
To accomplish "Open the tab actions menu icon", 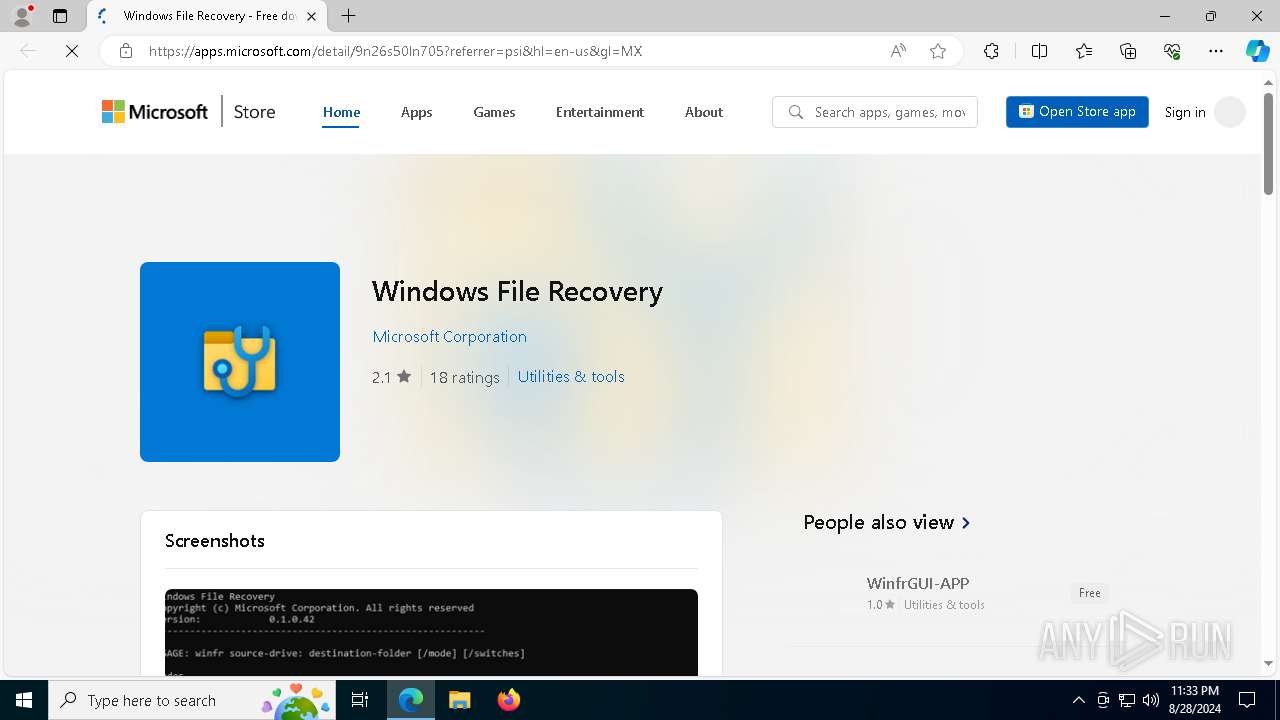I will point(60,16).
